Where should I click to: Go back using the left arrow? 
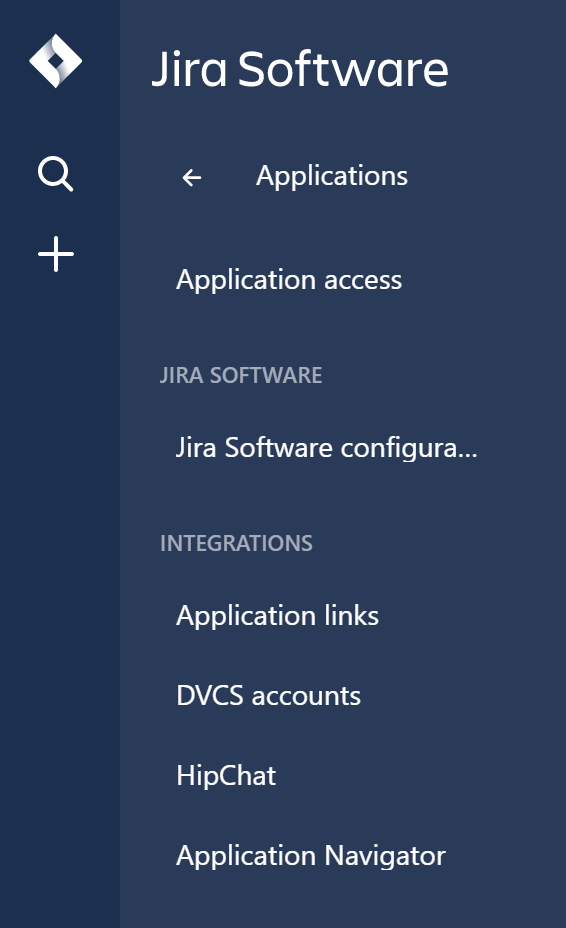191,177
